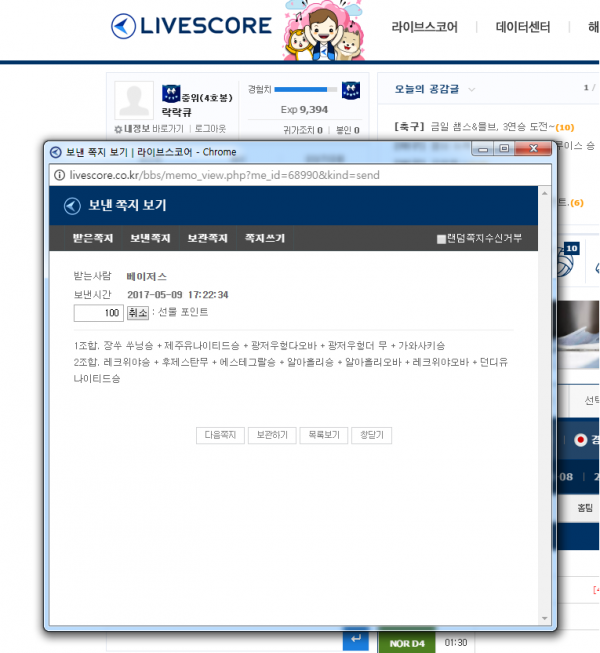Switch to the 받은쪽지 tab
The height and width of the screenshot is (653, 600).
93,238
